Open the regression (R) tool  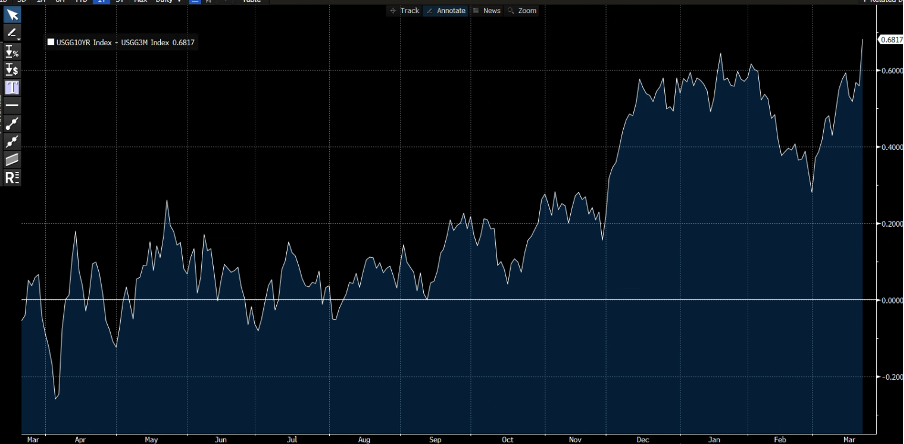tap(12, 177)
